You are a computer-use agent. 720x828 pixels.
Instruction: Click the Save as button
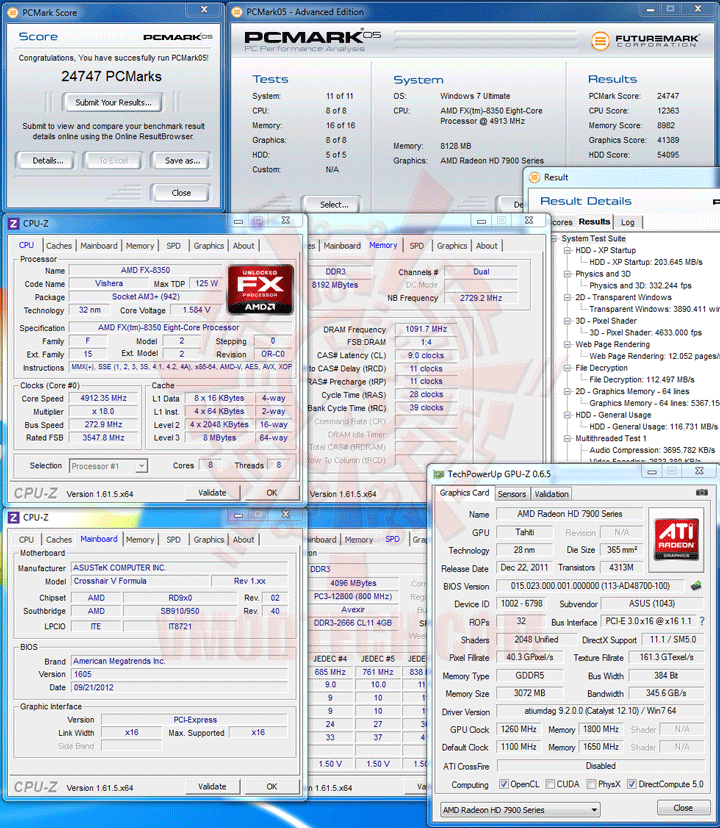pyautogui.click(x=182, y=161)
